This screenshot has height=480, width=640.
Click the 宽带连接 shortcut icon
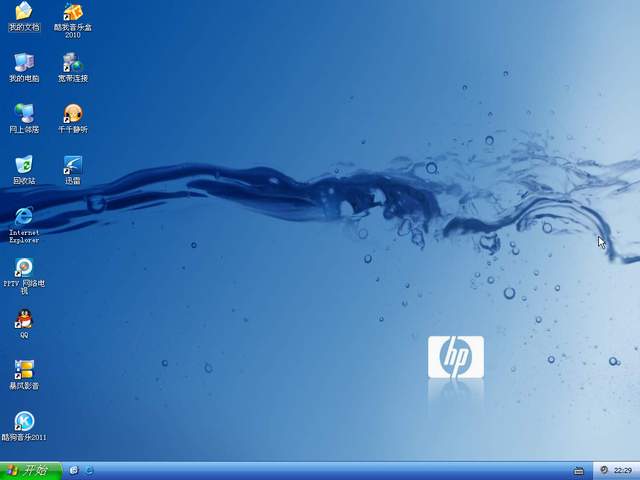[x=73, y=63]
